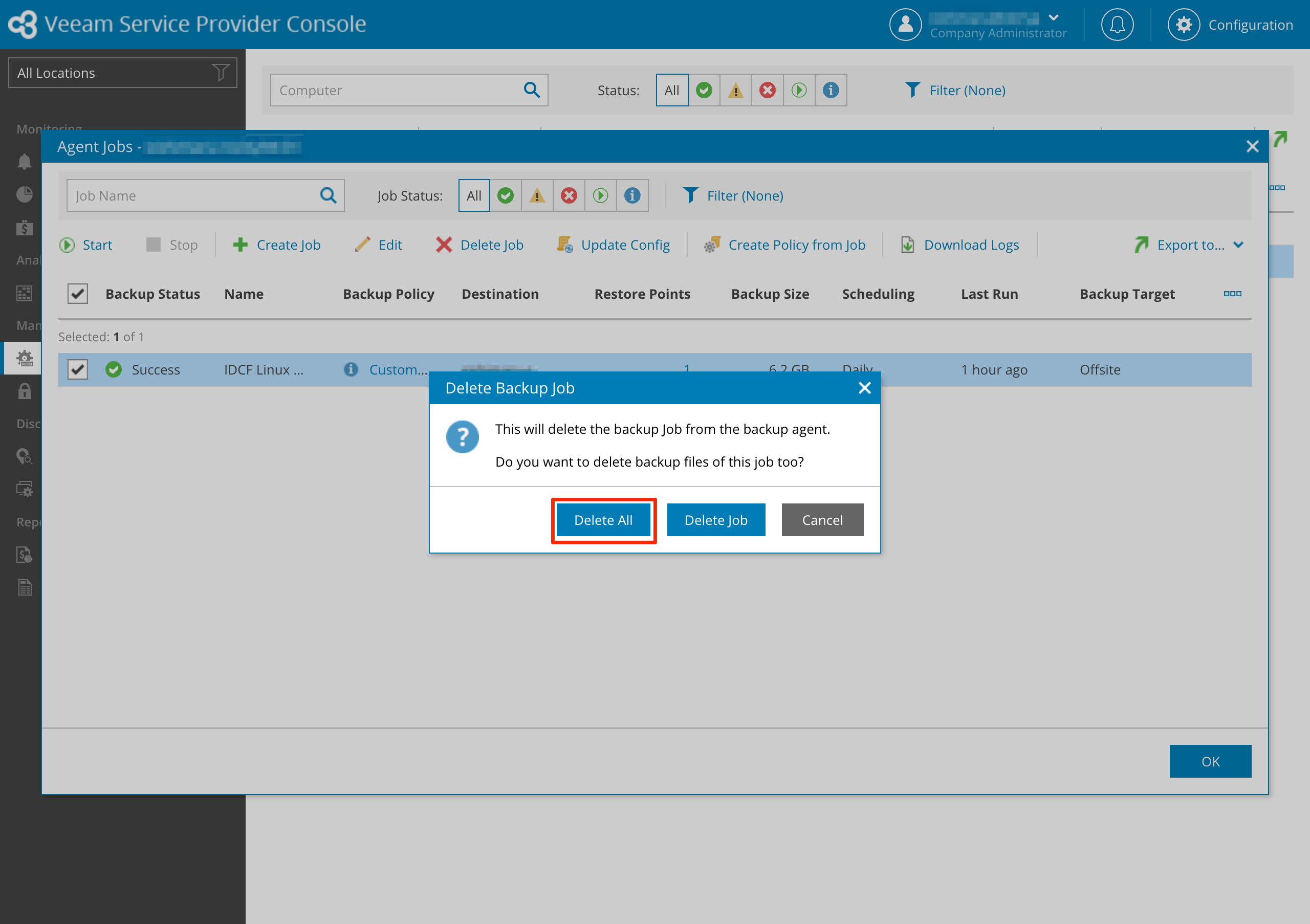Start the selected agent job
The width and height of the screenshot is (1310, 924).
(85, 245)
